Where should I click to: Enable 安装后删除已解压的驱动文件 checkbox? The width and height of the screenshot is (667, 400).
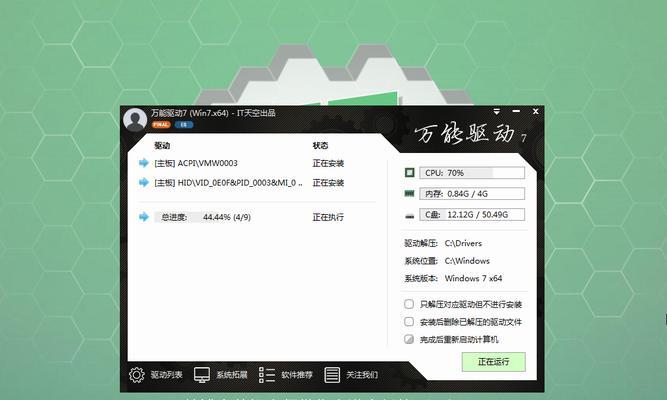(409, 321)
